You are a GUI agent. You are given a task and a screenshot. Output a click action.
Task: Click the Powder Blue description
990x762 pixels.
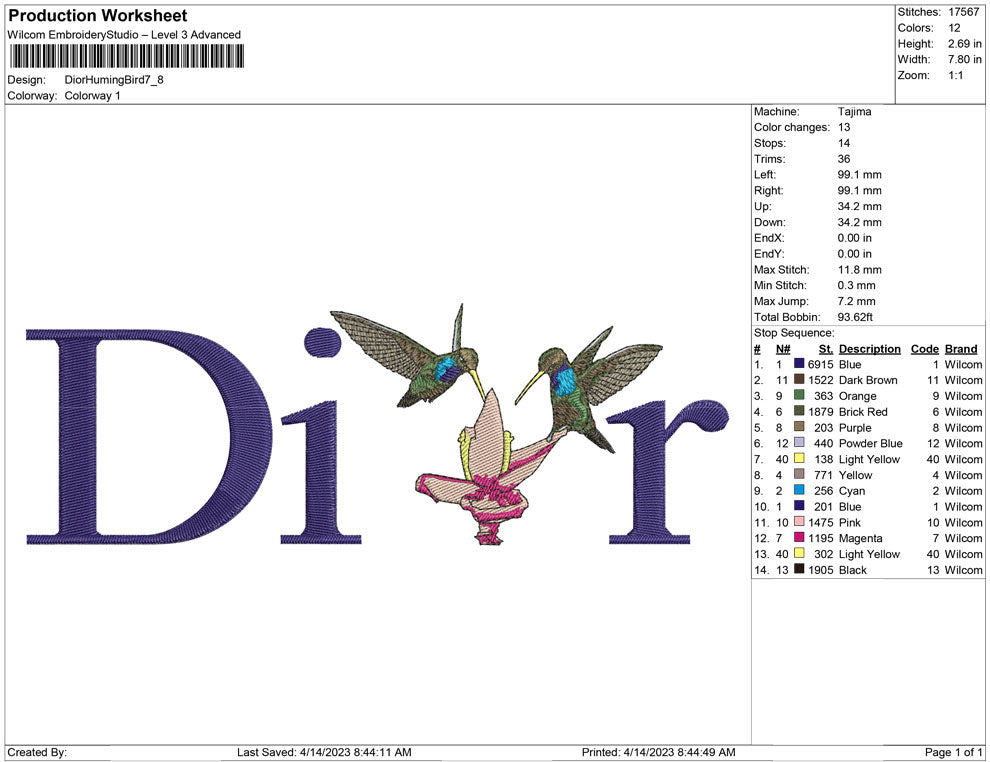click(871, 443)
